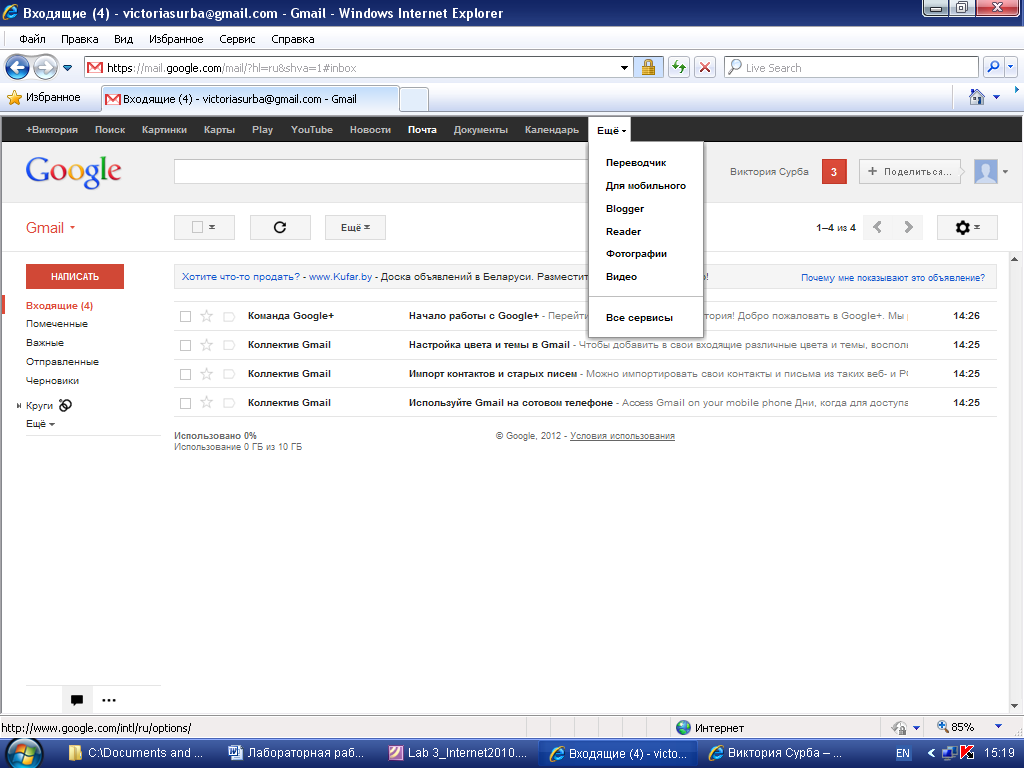Go to older messages with right chevron
Screen dimensions: 1024x768
(908, 227)
